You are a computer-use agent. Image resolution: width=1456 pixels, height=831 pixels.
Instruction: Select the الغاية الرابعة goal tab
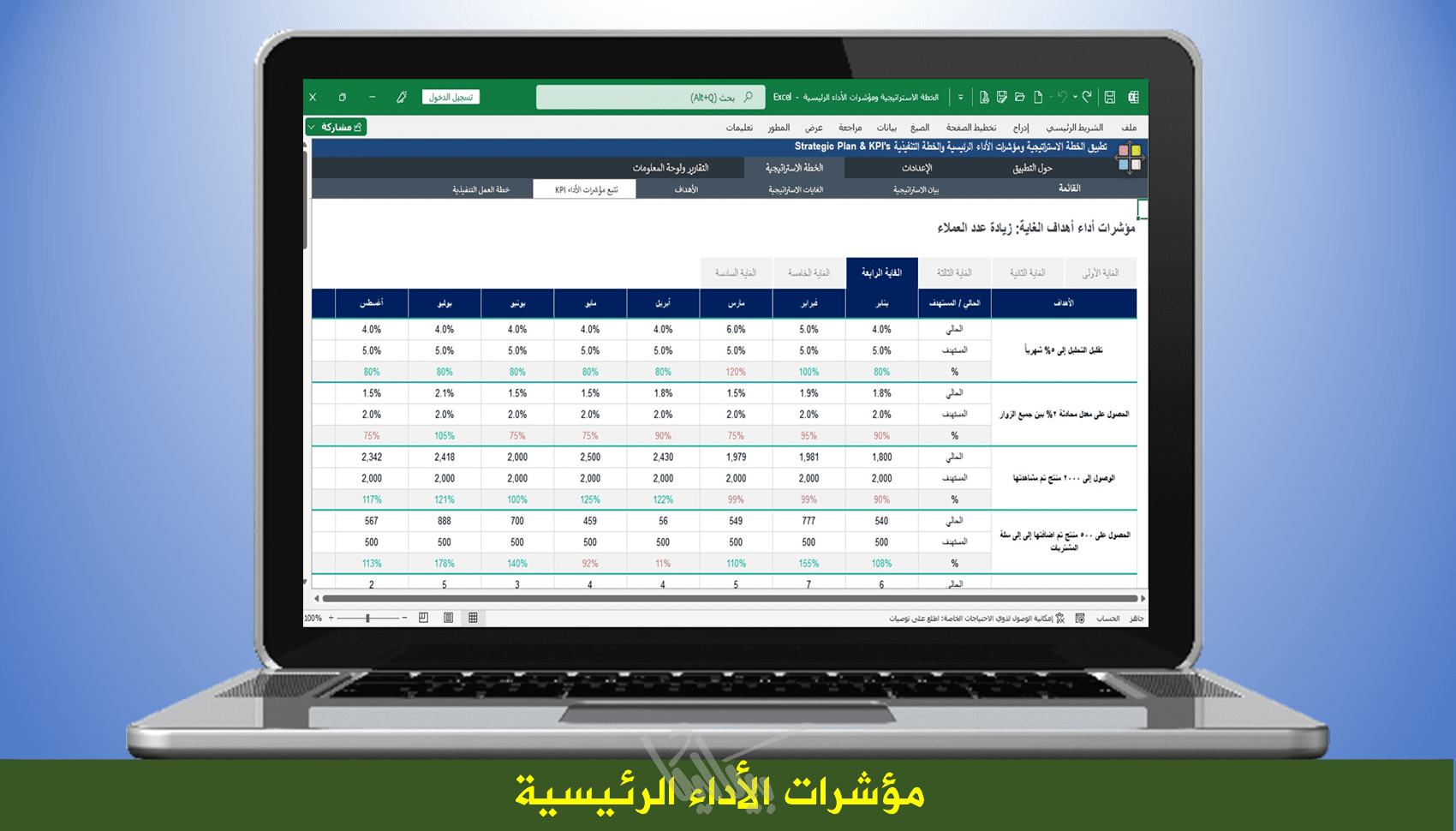(x=881, y=272)
